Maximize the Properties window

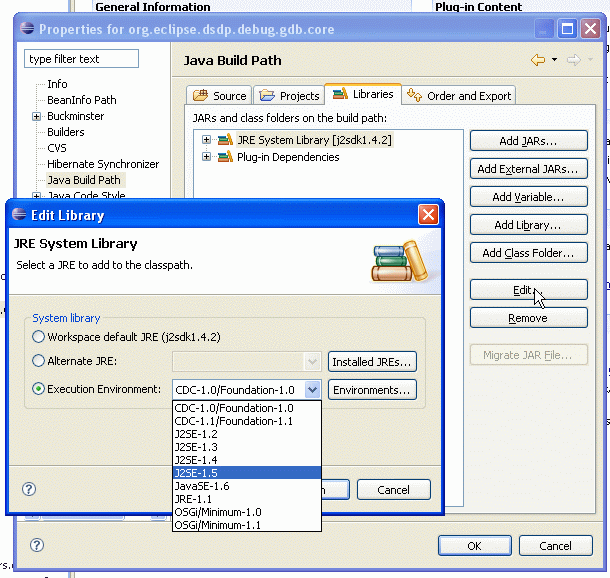tap(567, 29)
